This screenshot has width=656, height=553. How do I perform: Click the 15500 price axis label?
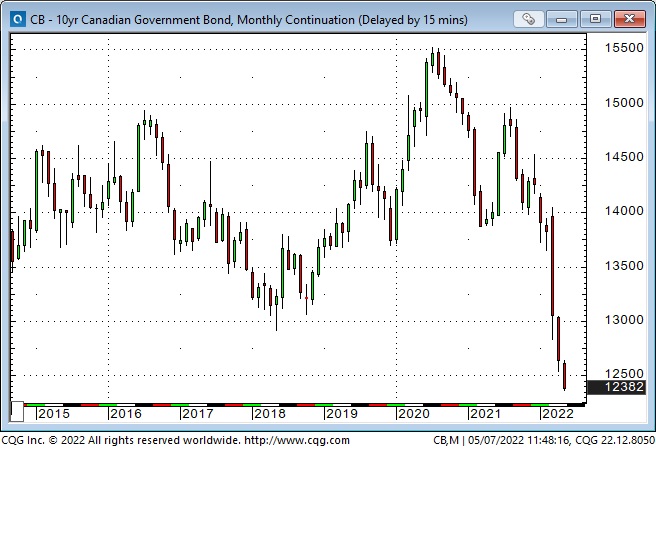click(624, 48)
